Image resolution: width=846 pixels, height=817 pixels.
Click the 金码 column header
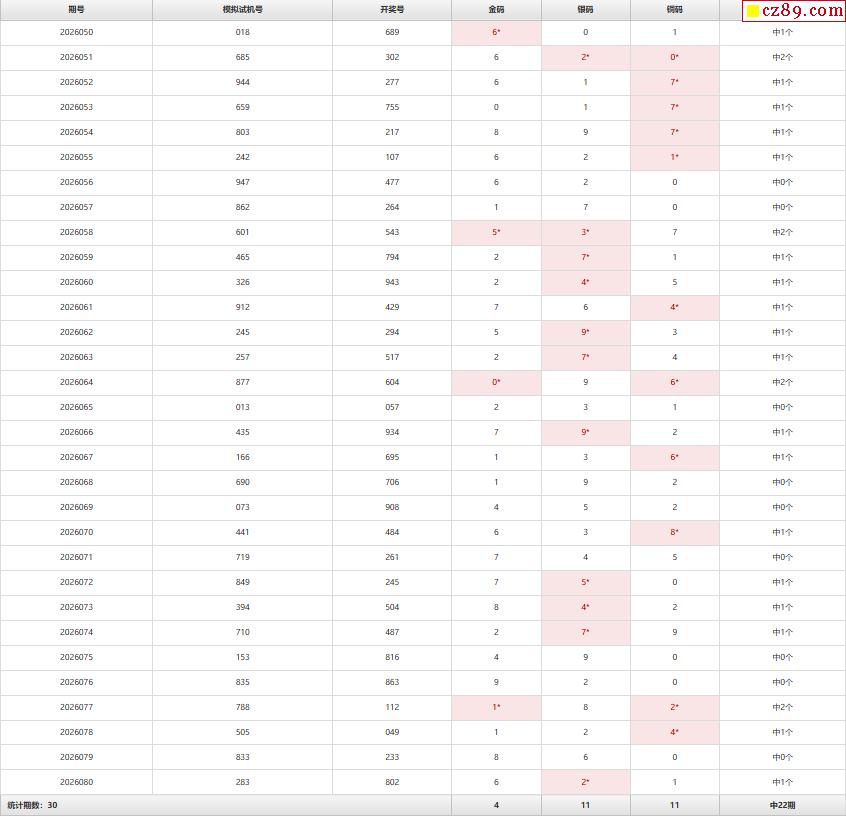tap(496, 9)
